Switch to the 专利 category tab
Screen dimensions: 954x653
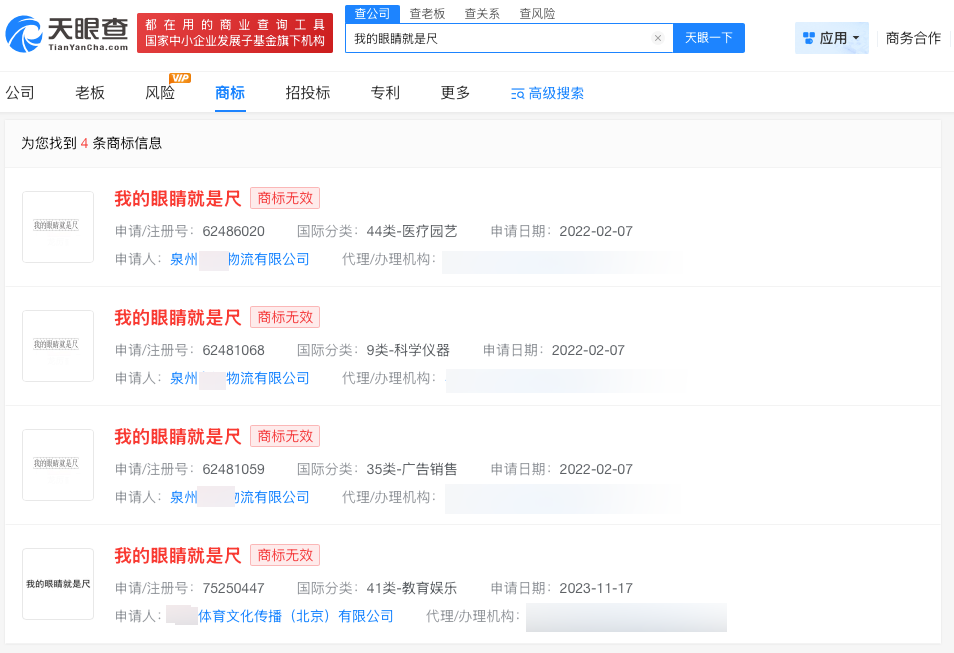(x=384, y=91)
